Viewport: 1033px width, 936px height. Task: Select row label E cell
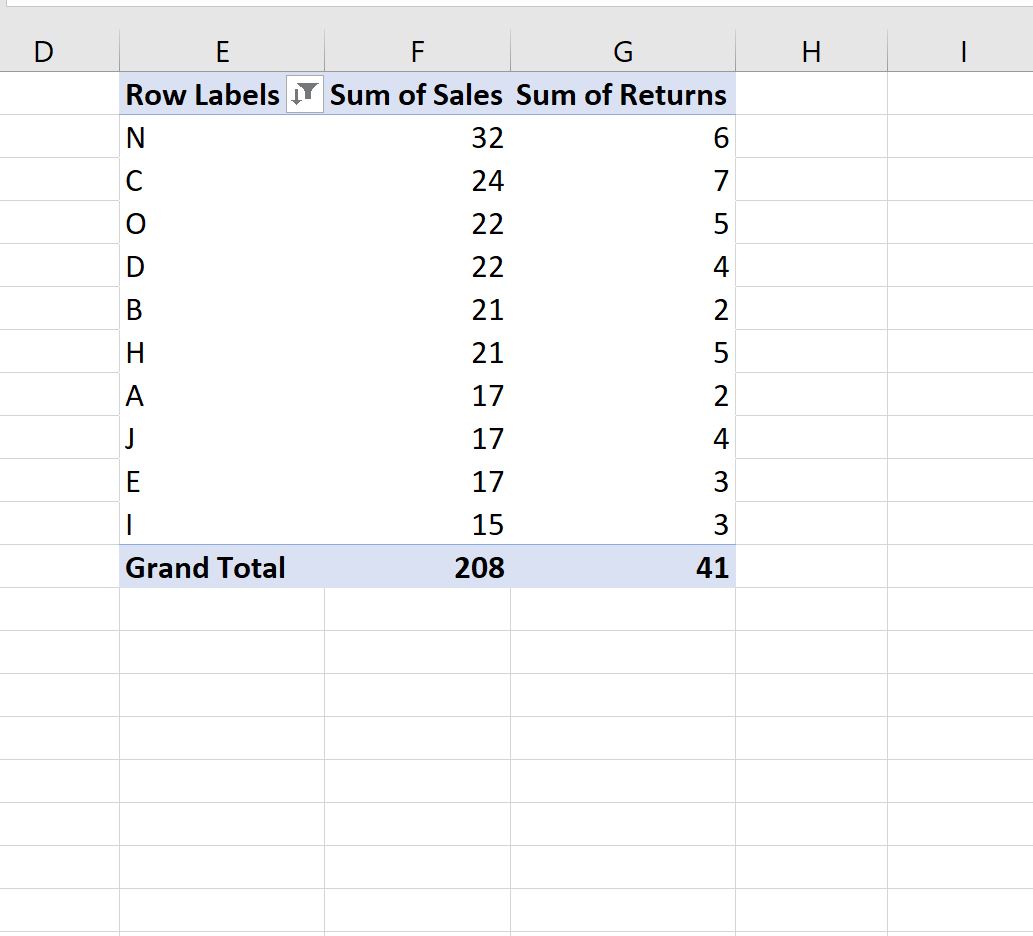tap(222, 481)
